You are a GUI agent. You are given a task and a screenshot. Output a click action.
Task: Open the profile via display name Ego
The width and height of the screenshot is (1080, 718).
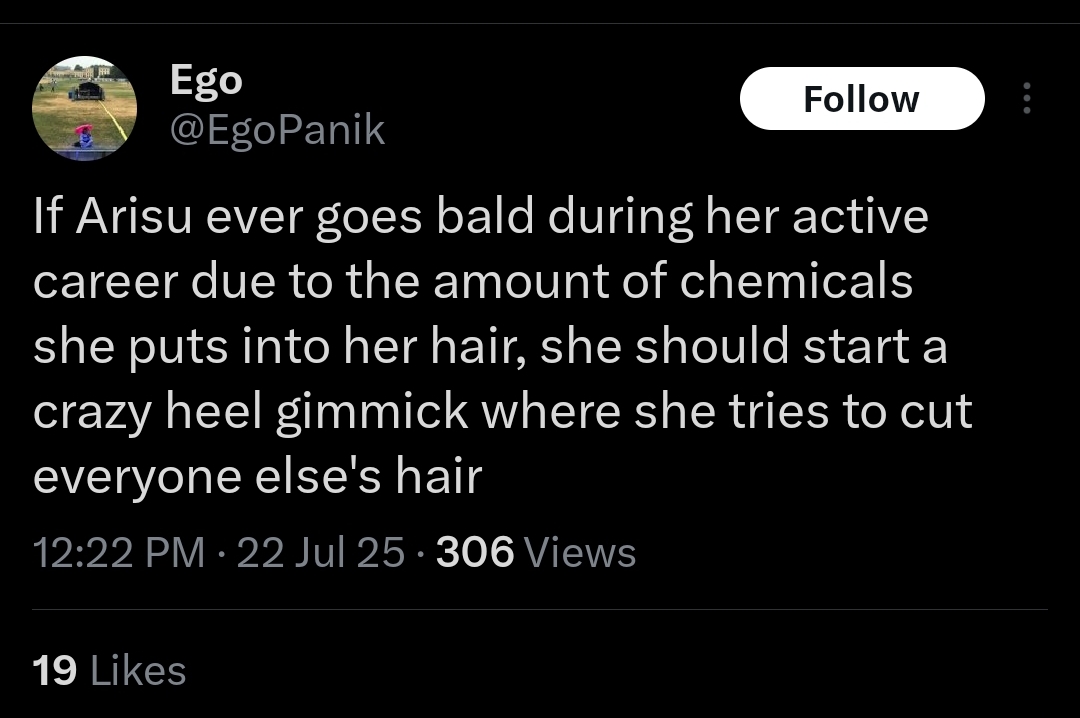(206, 81)
